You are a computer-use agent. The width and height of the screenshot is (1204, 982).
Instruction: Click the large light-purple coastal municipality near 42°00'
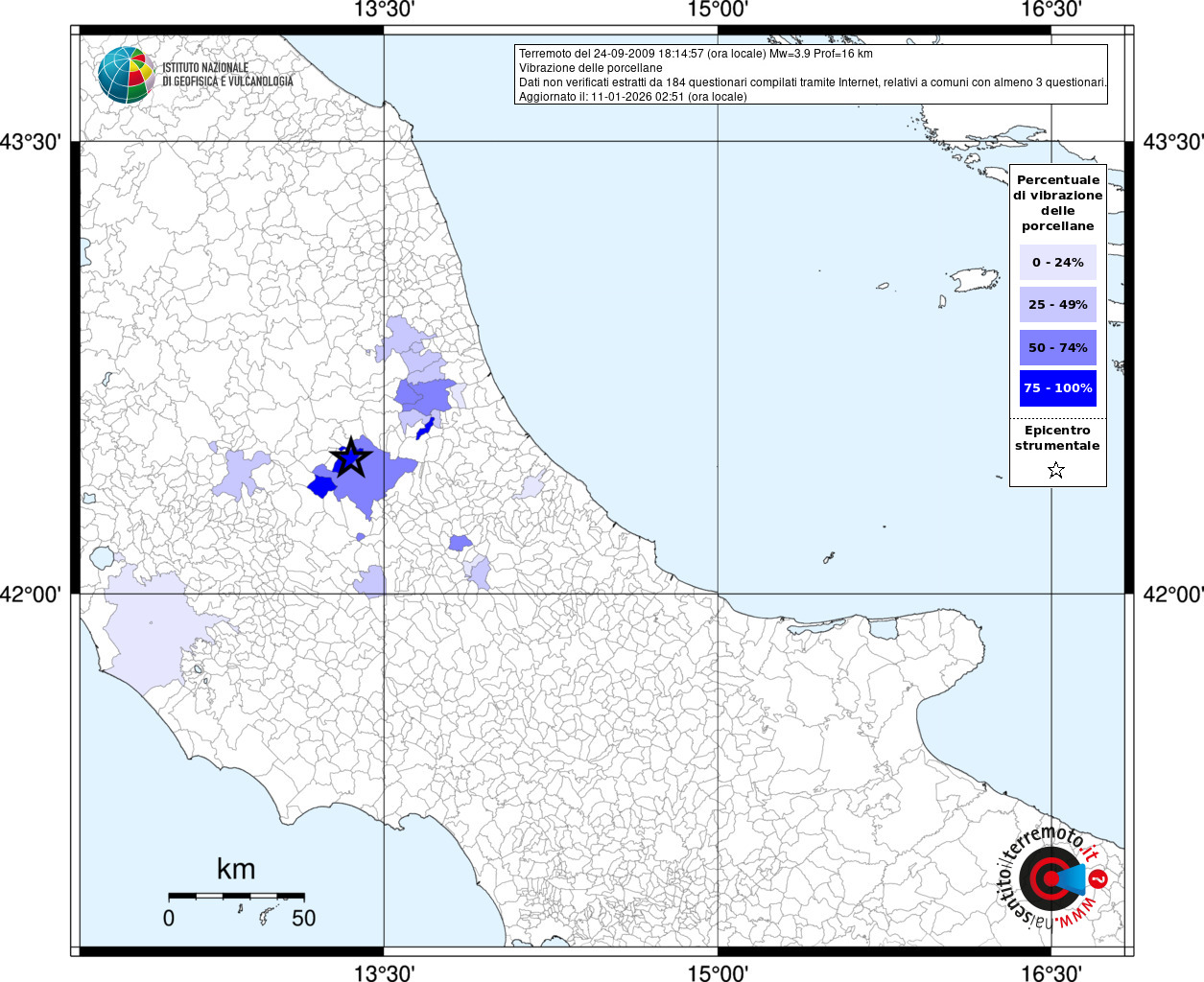pyautogui.click(x=153, y=628)
